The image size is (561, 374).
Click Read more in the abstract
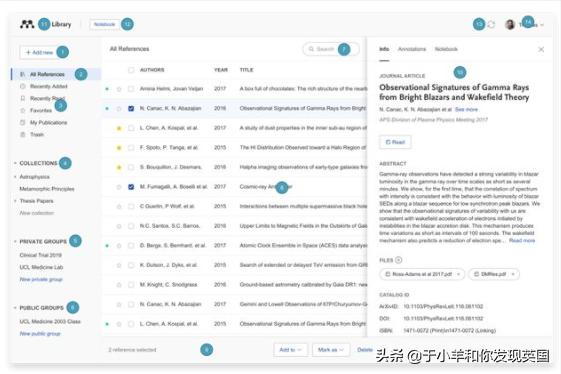click(522, 241)
